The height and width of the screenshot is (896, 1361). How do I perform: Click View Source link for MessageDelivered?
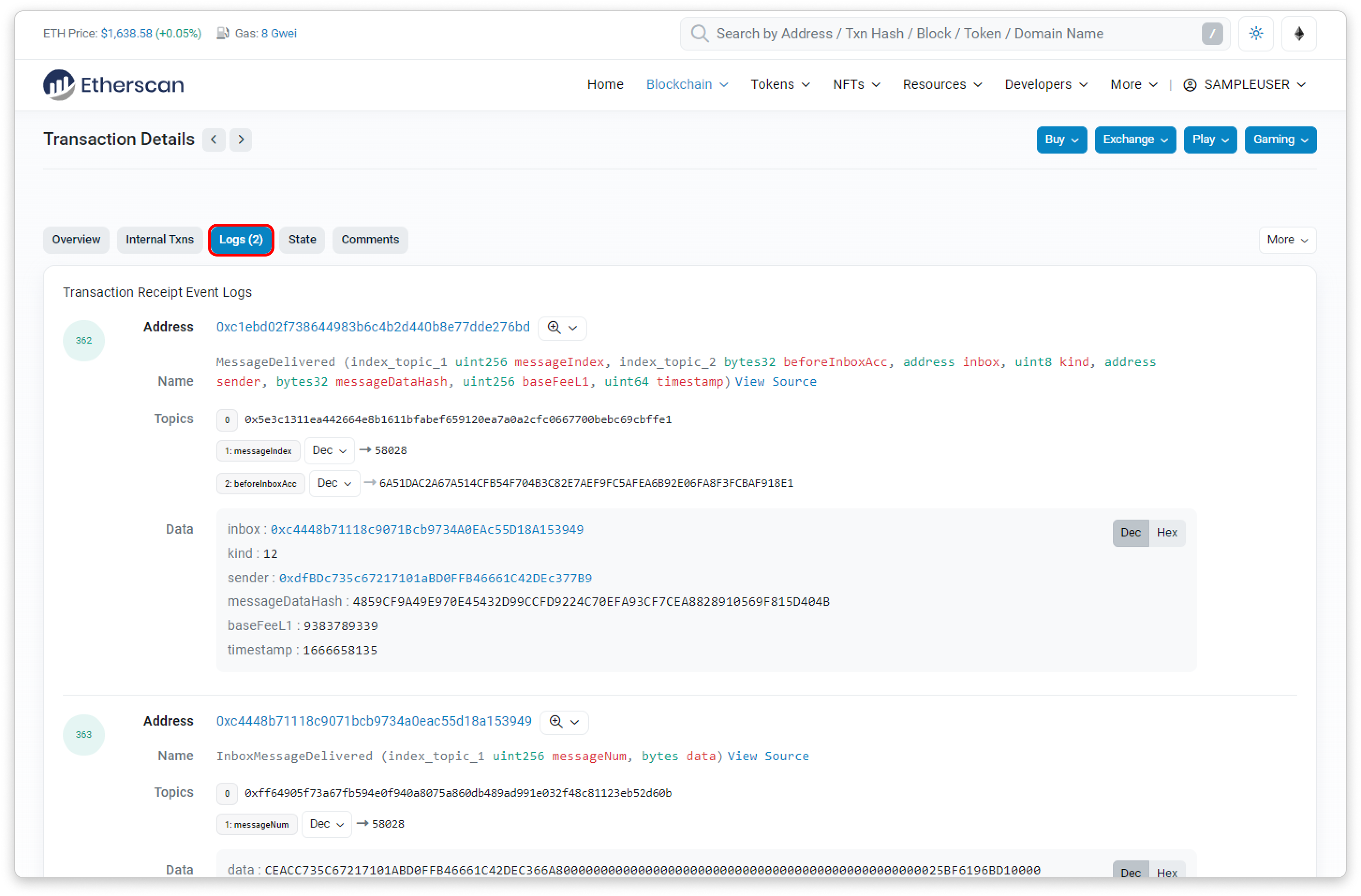776,381
